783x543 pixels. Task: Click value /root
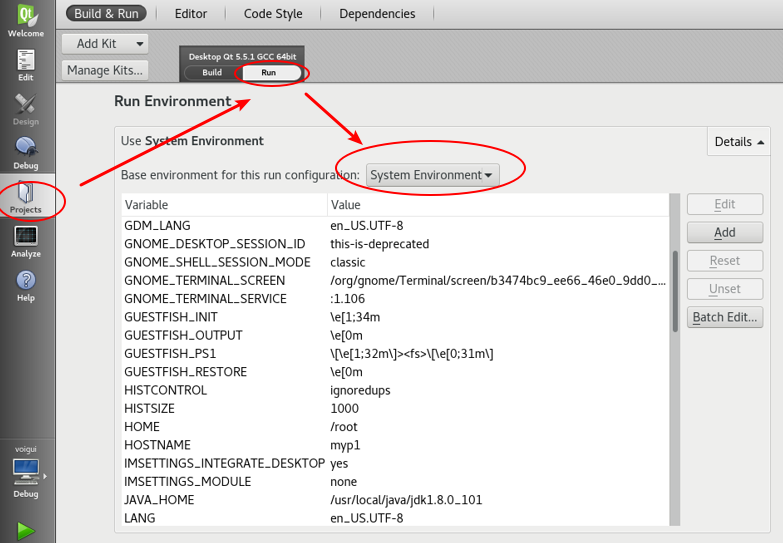tap(344, 427)
